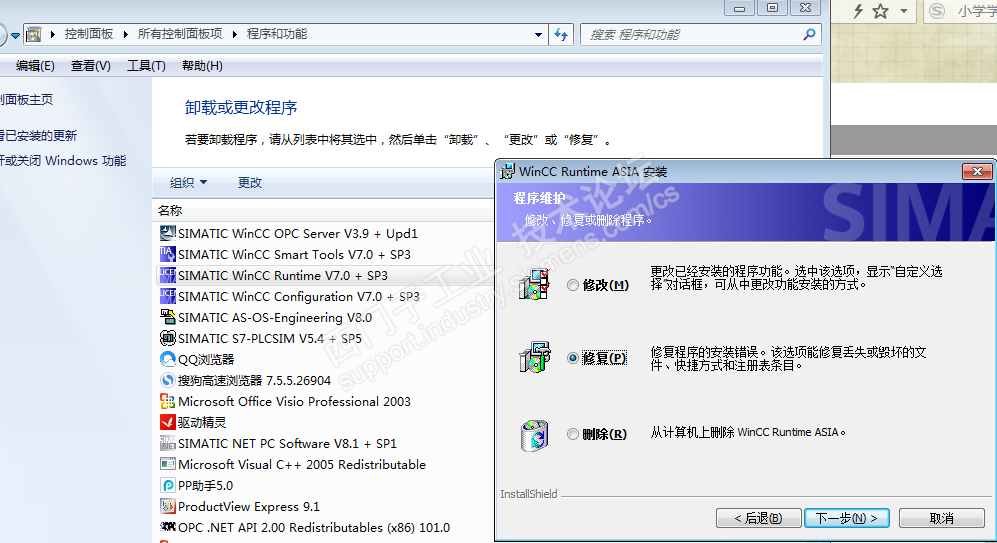Click the SIMATIC WinCC Configuration icon

[167, 296]
